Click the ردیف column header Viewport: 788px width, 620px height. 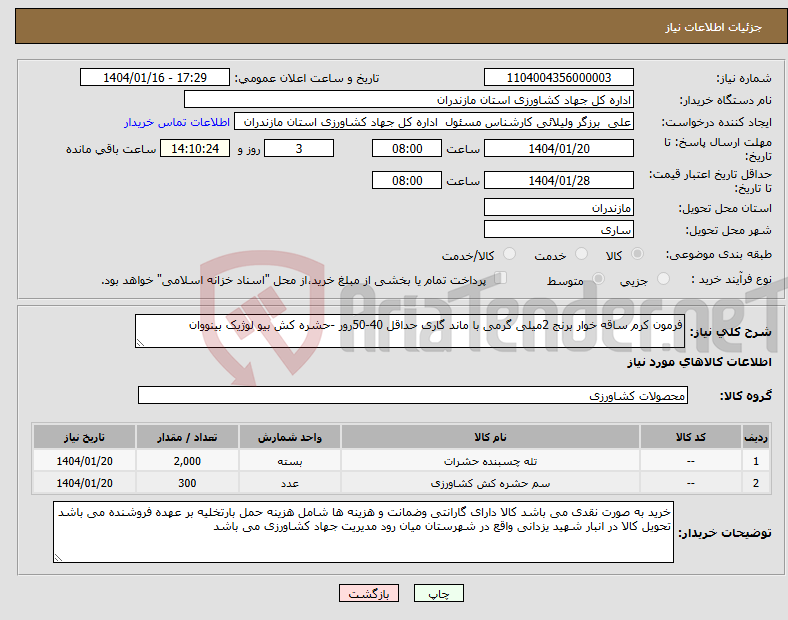(x=756, y=437)
